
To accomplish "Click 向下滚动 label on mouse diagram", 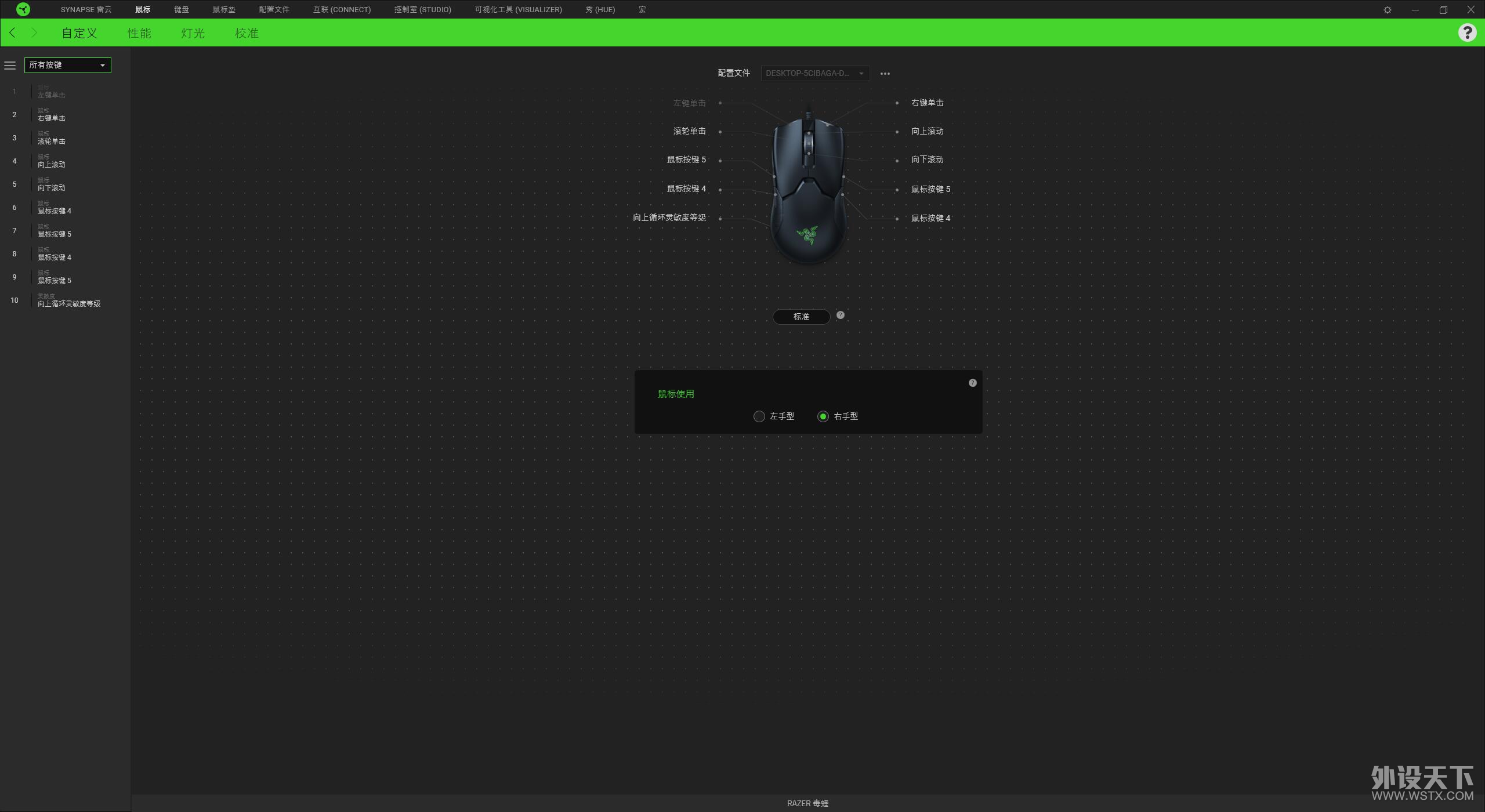I will pyautogui.click(x=927, y=159).
